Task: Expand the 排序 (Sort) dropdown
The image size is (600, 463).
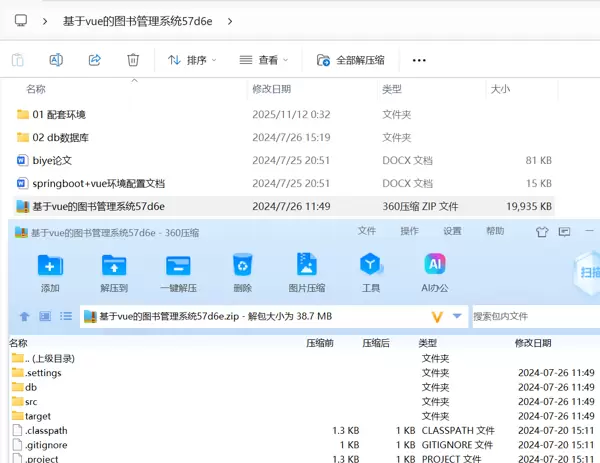Action: tap(192, 60)
